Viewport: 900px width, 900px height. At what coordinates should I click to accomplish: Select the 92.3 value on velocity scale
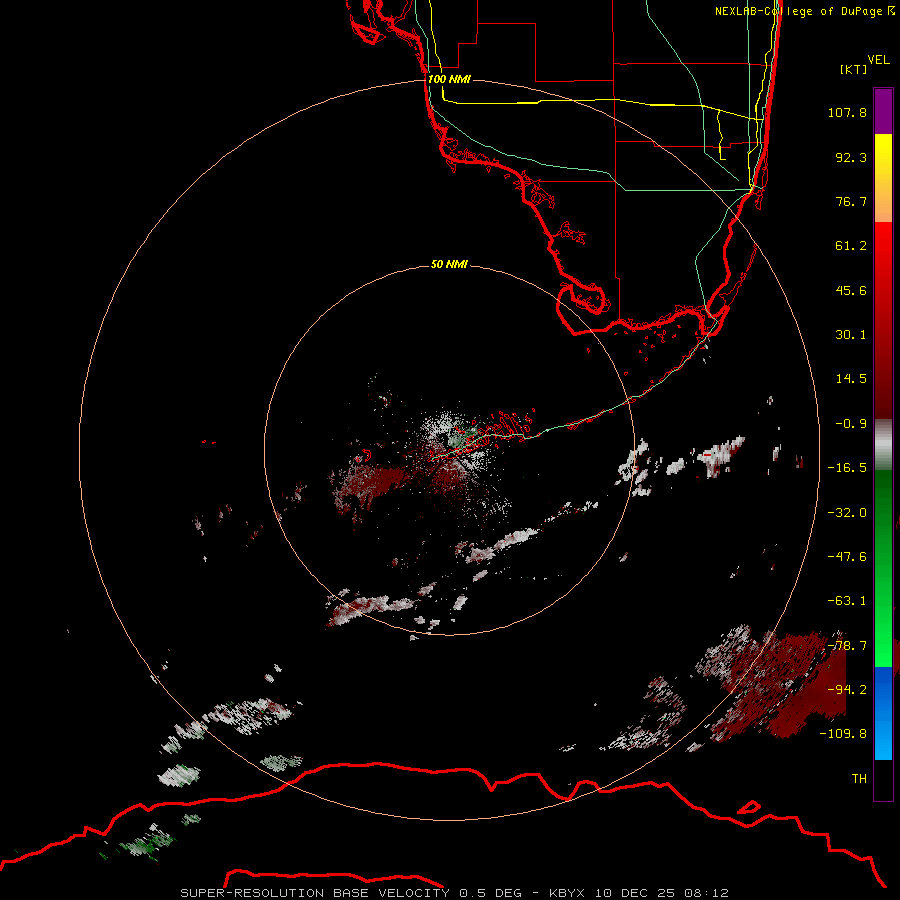(851, 157)
